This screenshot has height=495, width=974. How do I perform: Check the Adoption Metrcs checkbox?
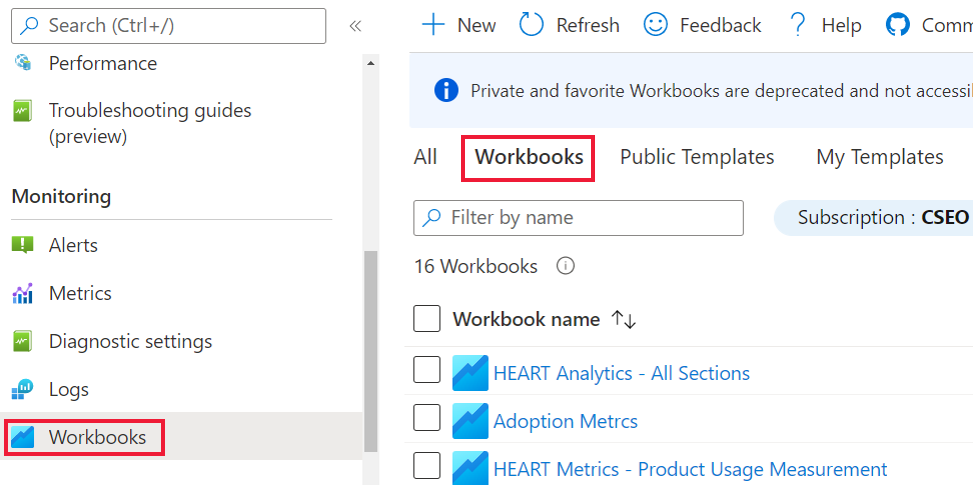coord(427,419)
